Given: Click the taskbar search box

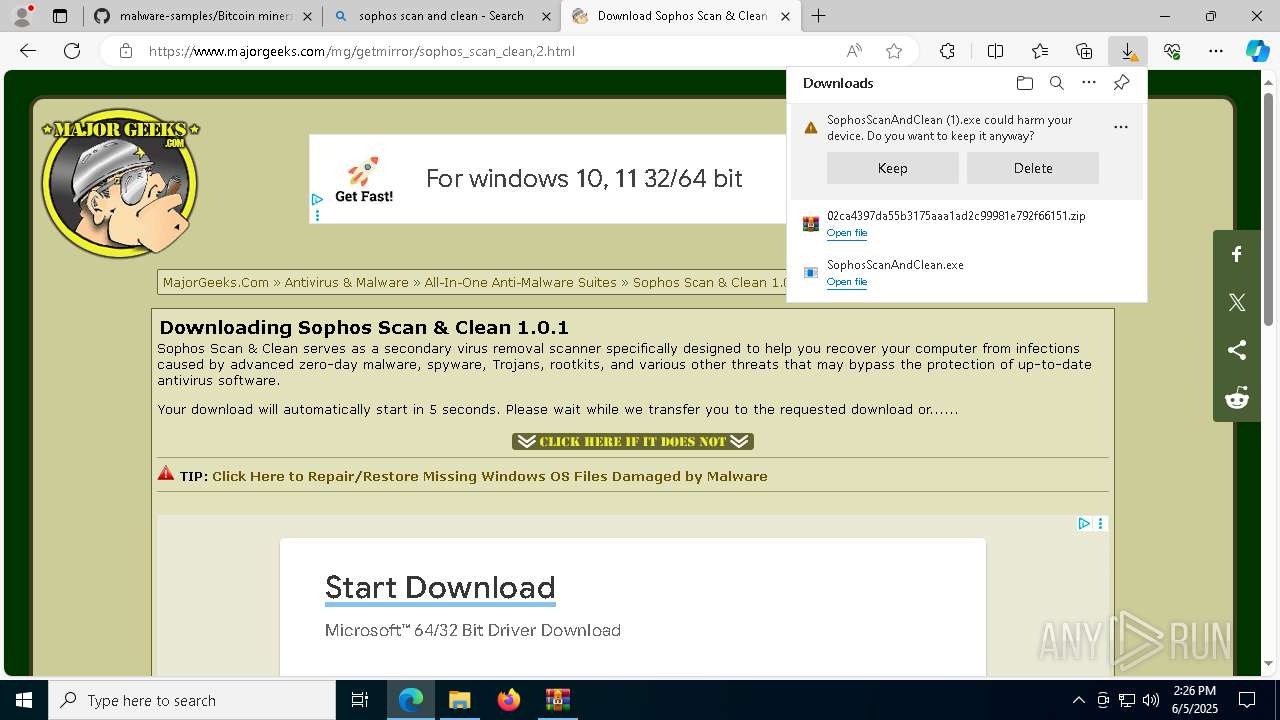Looking at the screenshot, I should pyautogui.click(x=192, y=700).
